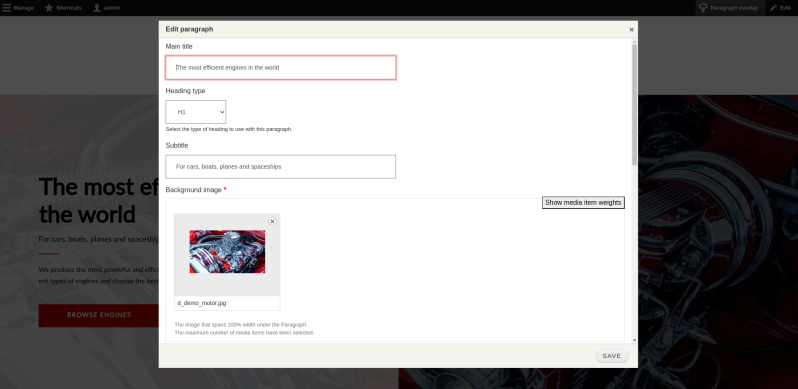The width and height of the screenshot is (798, 389).
Task: Click the dialog vertical scrollbar thumb
Action: pos(634,104)
